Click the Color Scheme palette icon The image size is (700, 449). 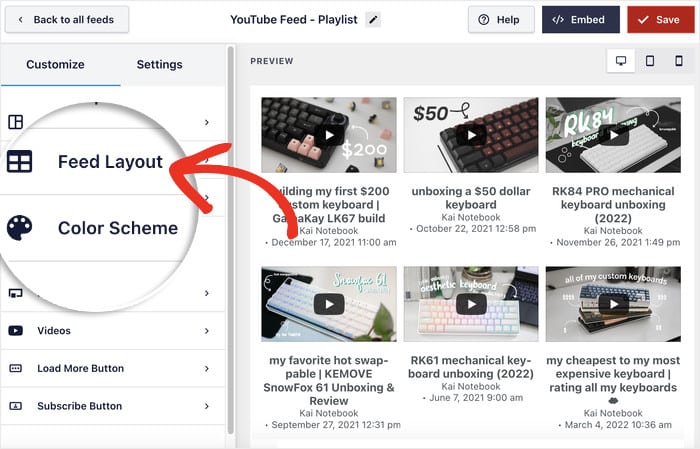(x=19, y=228)
